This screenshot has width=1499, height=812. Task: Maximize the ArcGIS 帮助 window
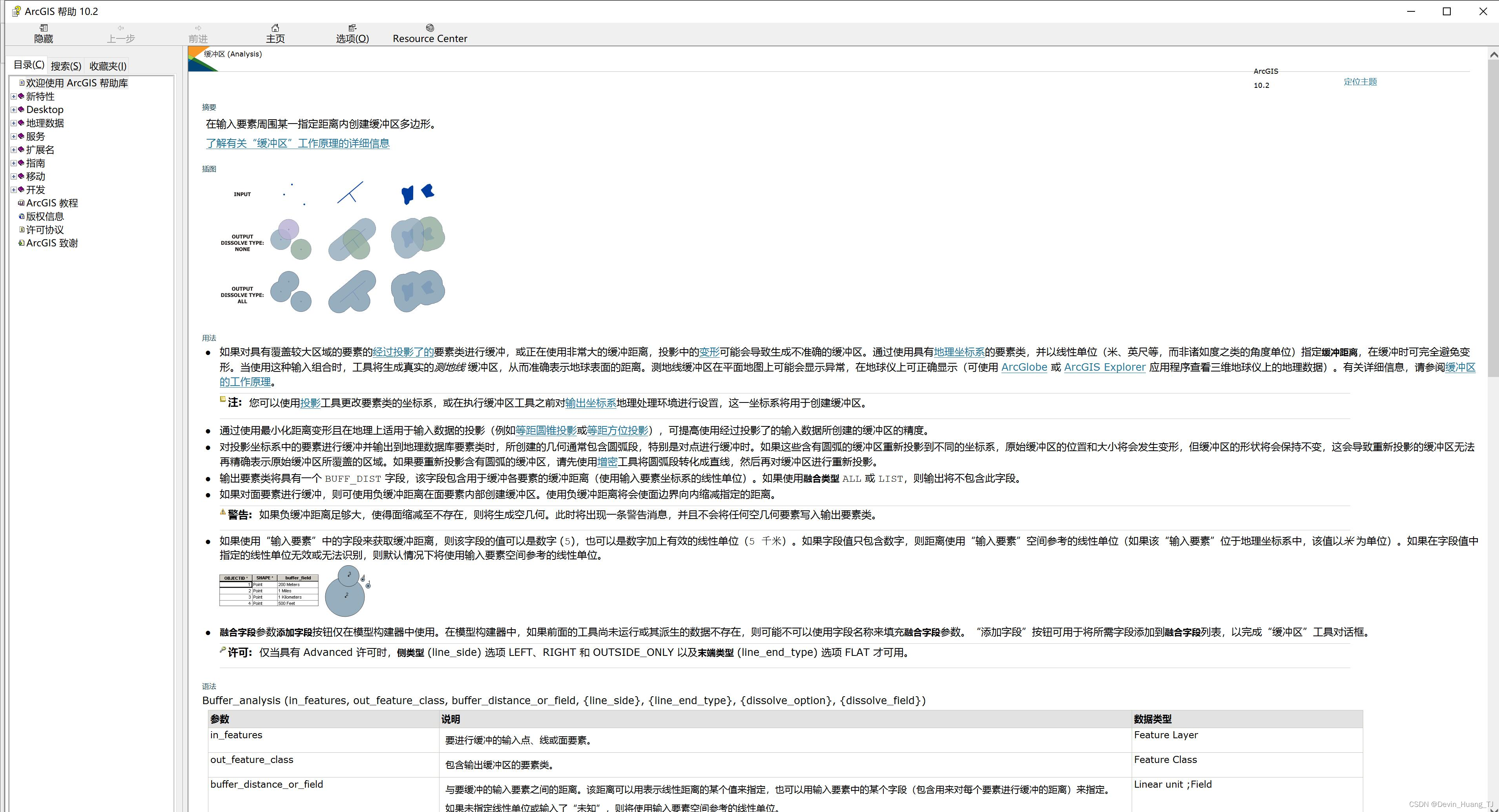point(1447,11)
